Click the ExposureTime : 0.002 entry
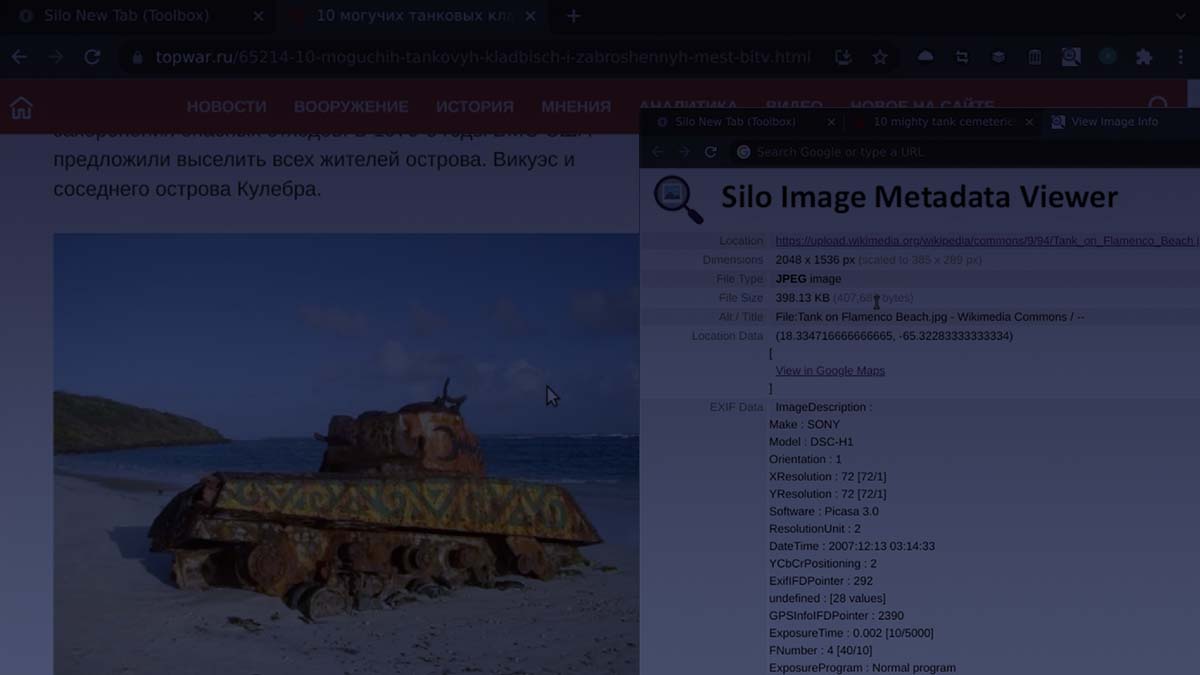 851,633
